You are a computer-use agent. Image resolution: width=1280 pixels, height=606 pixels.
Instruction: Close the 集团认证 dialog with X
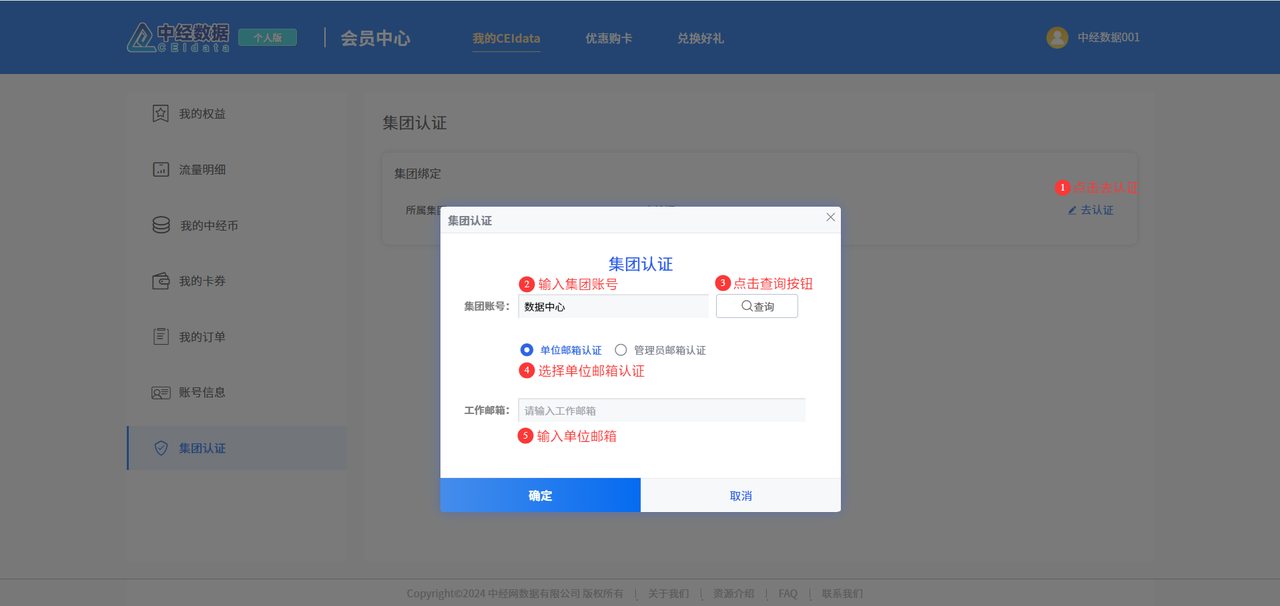point(830,217)
